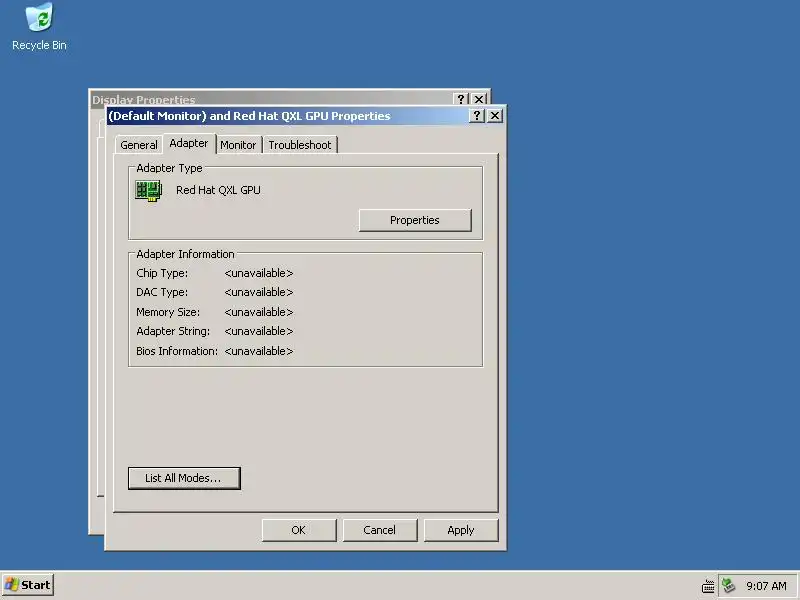
Task: Open the Troubleshoot tab
Action: click(x=300, y=145)
